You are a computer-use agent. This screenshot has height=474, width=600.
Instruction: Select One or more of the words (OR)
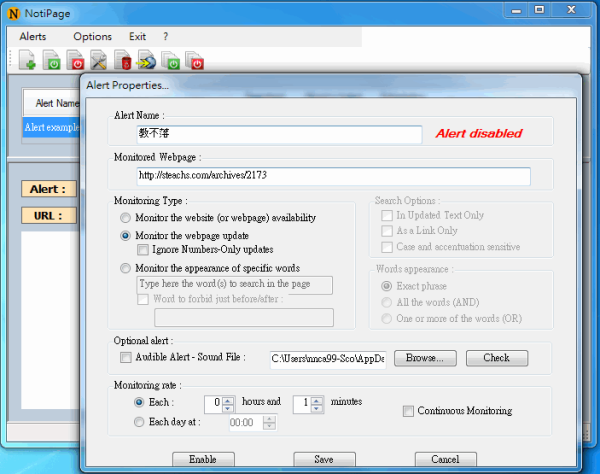click(x=386, y=318)
